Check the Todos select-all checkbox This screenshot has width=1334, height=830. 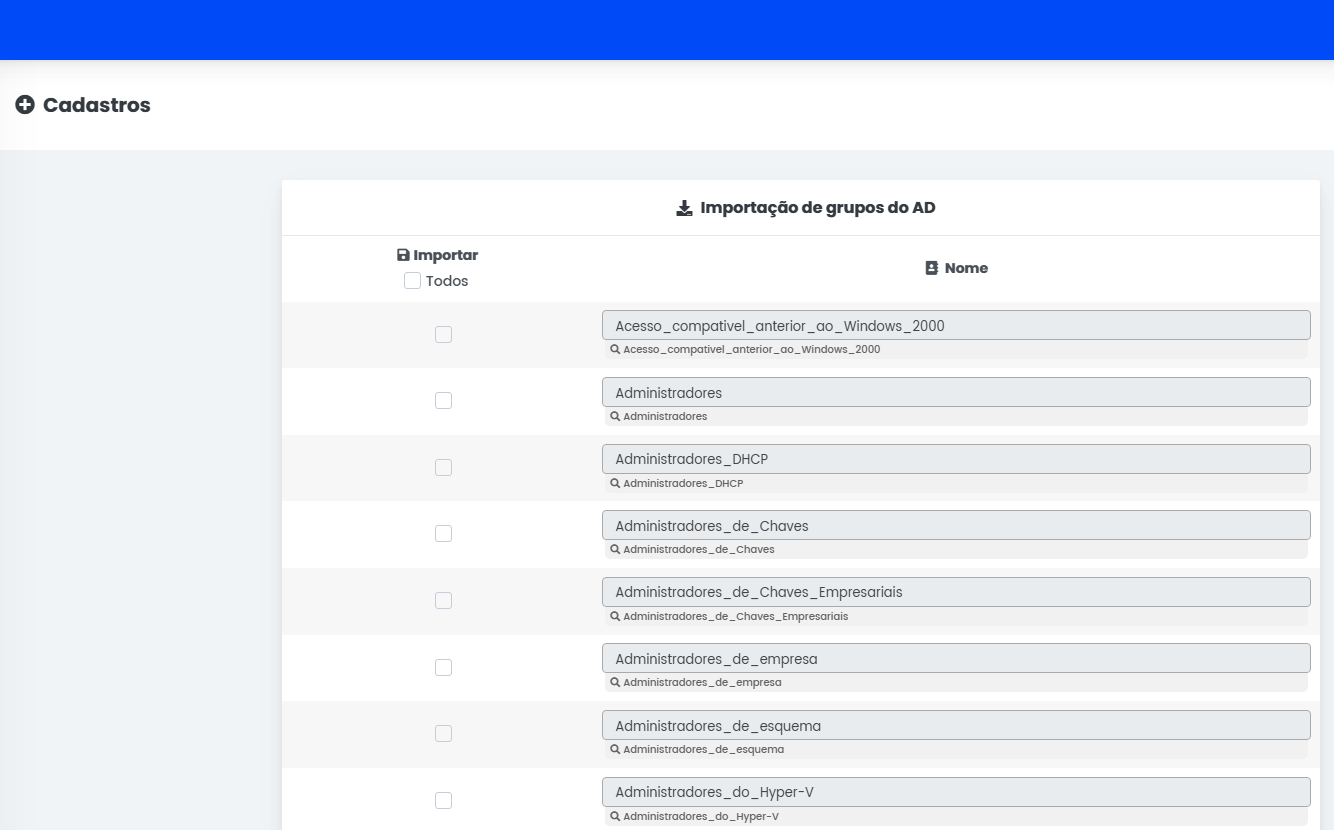412,281
